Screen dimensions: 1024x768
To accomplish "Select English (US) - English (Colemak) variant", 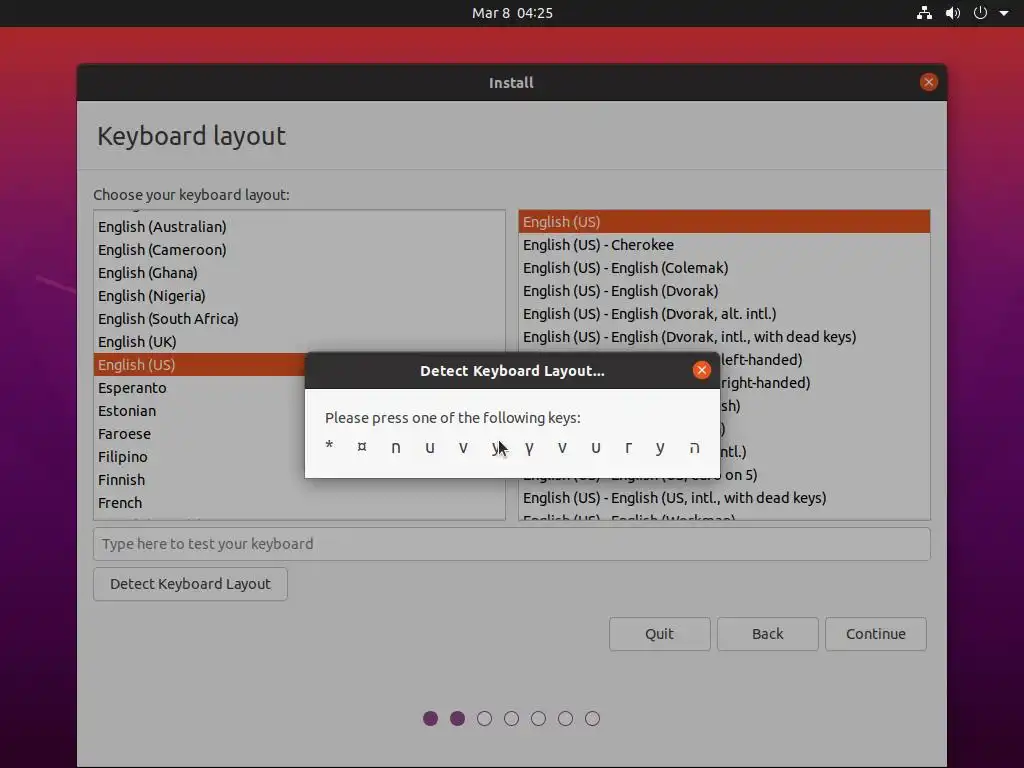I will click(724, 268).
